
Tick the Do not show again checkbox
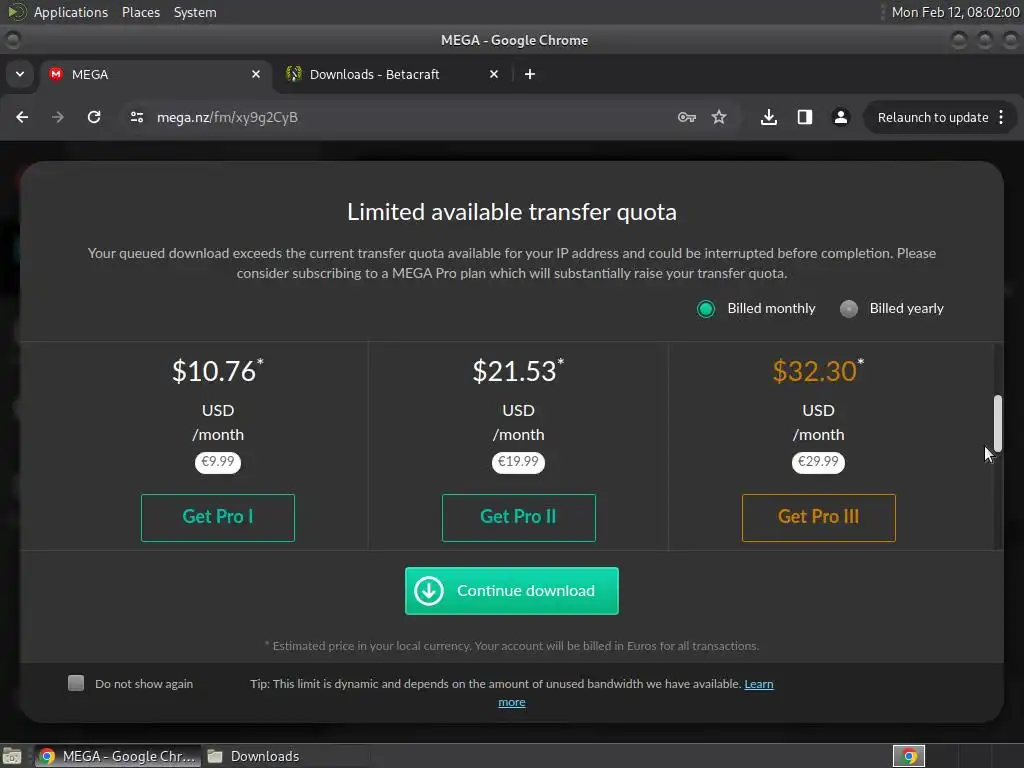[x=76, y=683]
